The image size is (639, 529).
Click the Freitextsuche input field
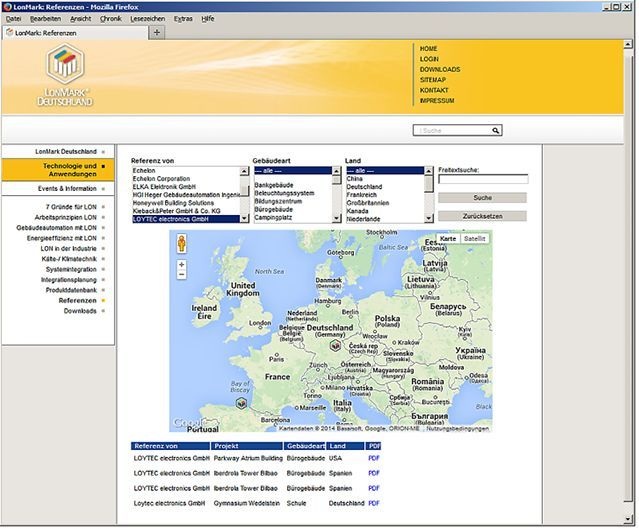(483, 180)
